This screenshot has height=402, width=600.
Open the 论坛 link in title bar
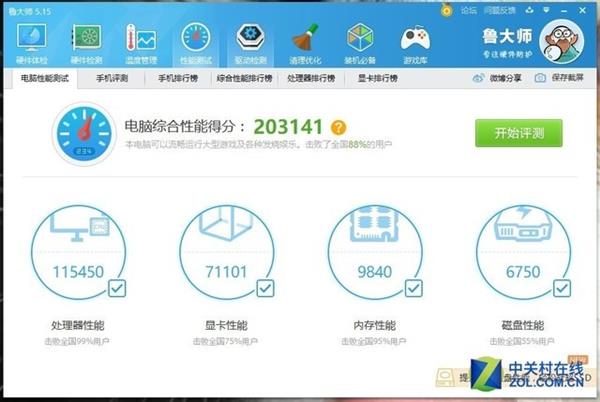(x=469, y=10)
